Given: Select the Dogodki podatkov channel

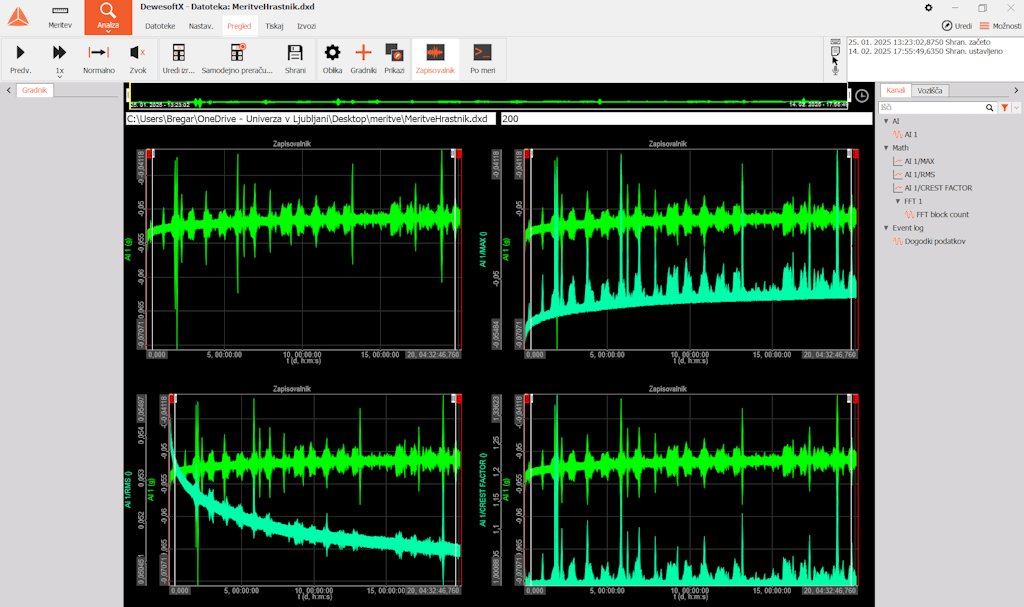Looking at the screenshot, I should pyautogui.click(x=935, y=242).
